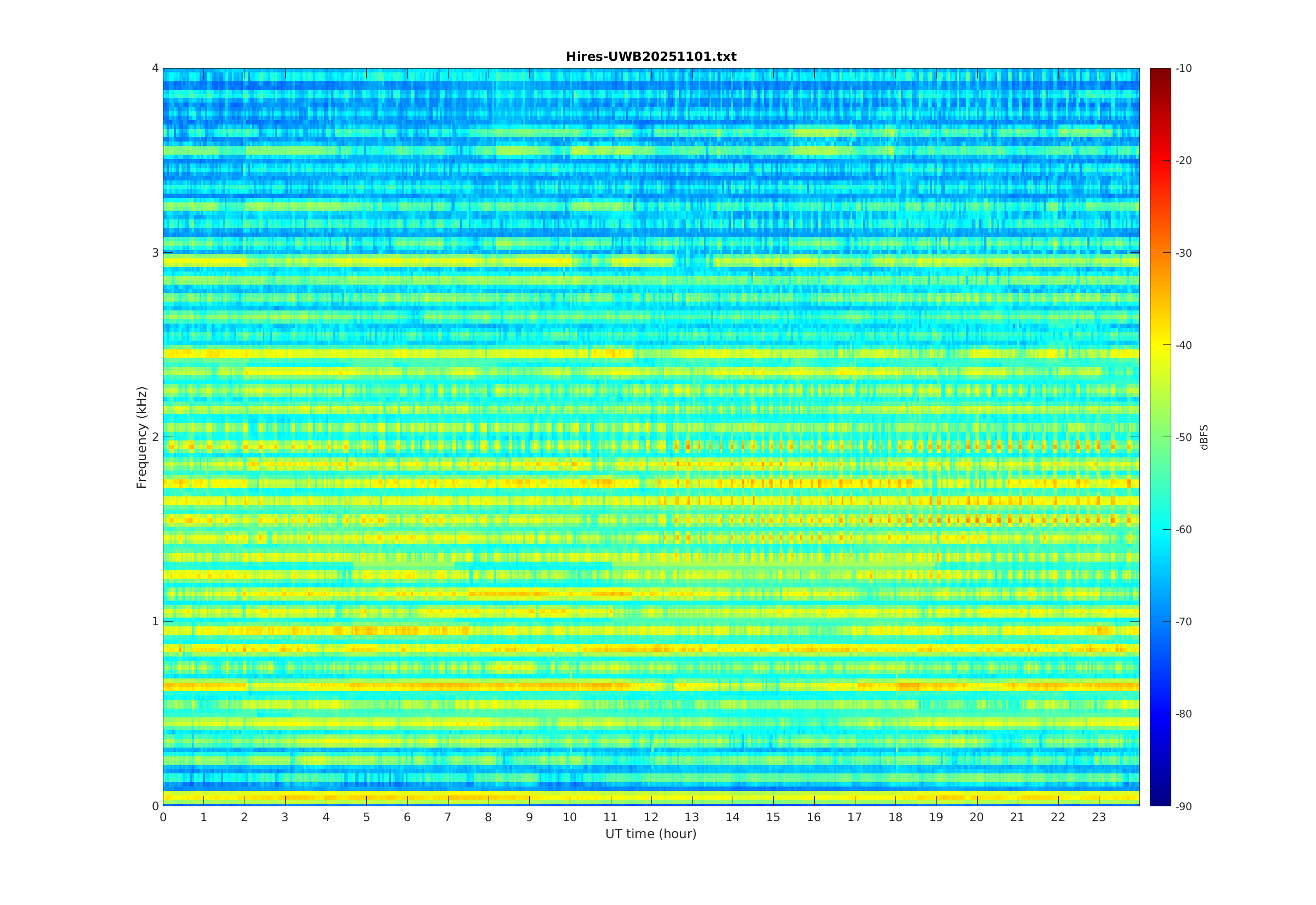
Task: Click the -90 tick label on the colorbar
Action: click(x=1183, y=806)
